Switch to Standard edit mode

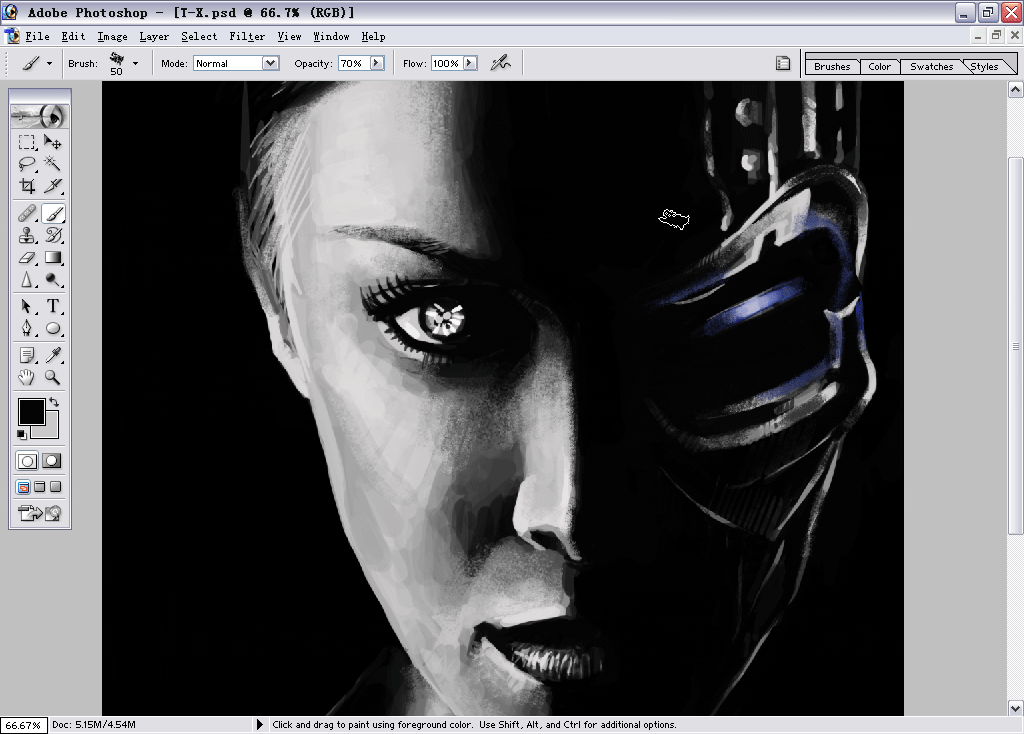tap(27, 461)
